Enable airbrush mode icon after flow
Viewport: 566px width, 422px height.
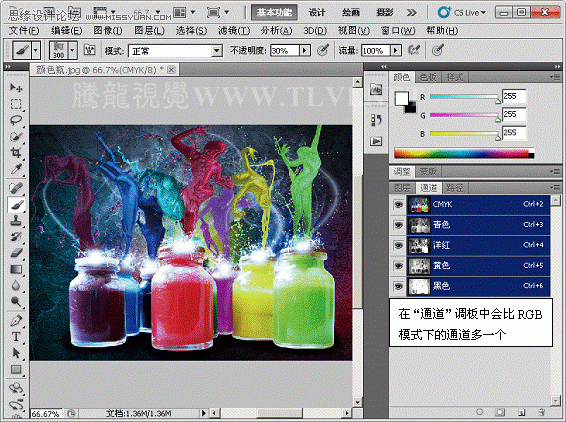(414, 50)
